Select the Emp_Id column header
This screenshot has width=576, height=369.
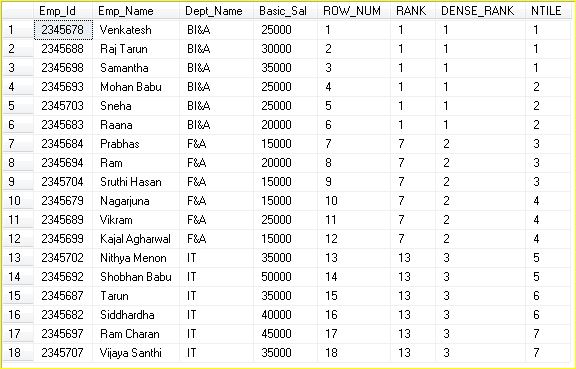(x=63, y=11)
